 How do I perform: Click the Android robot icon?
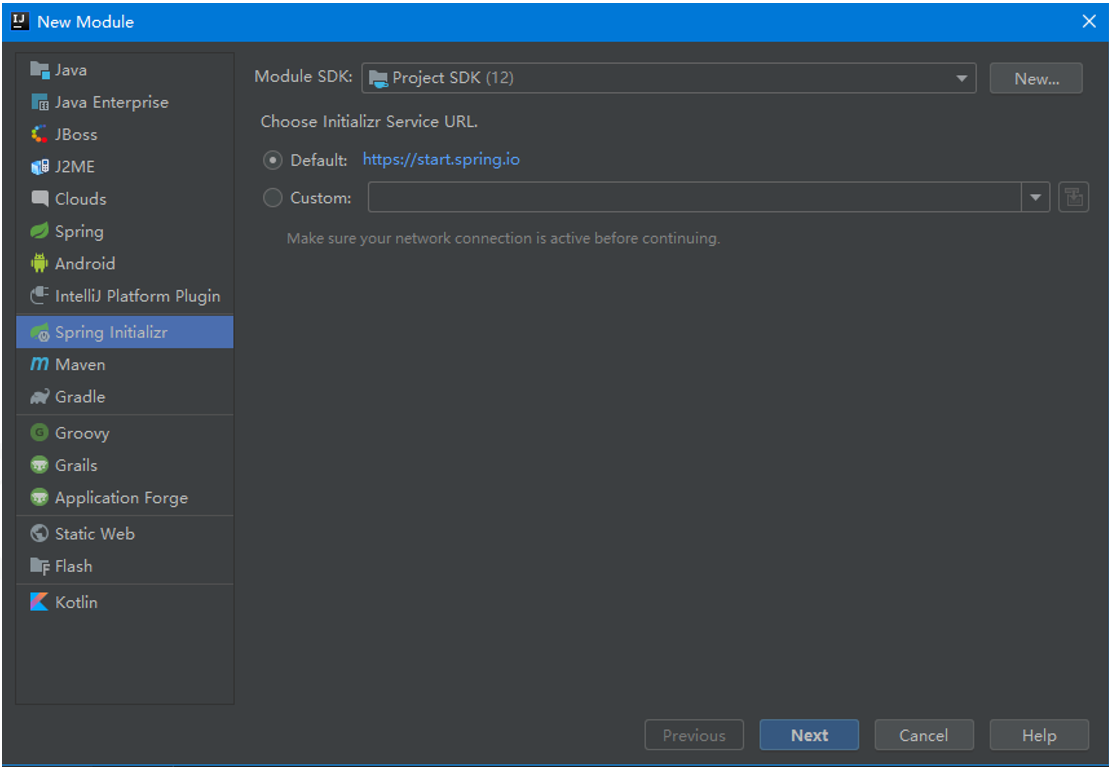click(40, 263)
